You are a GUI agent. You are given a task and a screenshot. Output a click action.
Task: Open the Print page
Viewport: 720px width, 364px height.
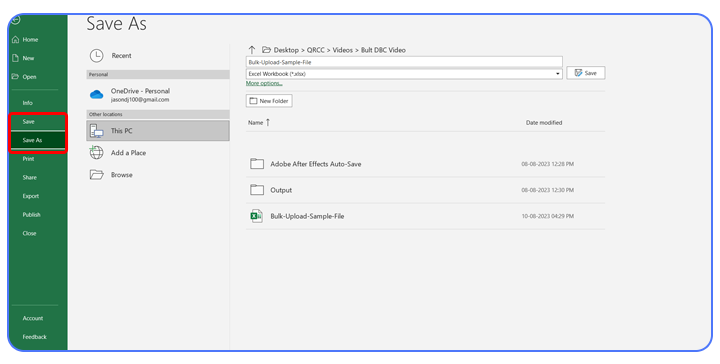[28, 159]
